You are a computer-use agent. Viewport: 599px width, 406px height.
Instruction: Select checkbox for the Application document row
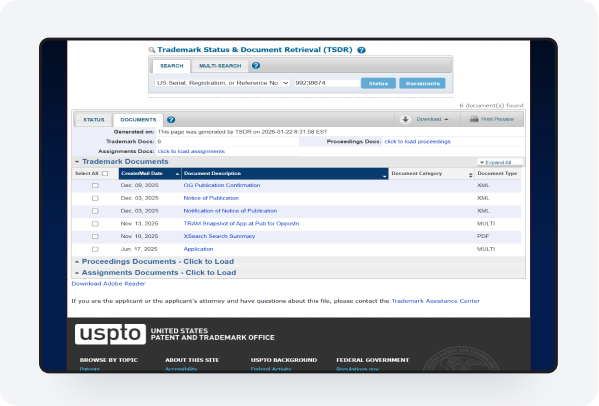[95, 249]
